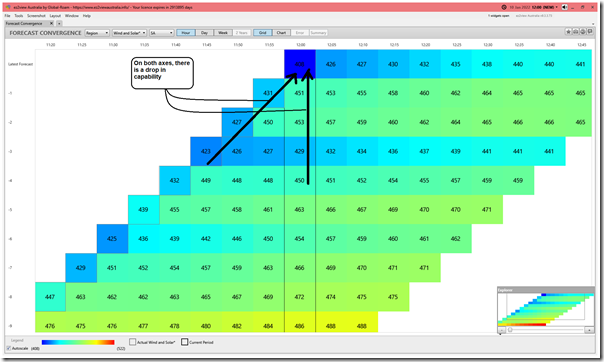Switch view to Chart
The image size is (604, 362).
click(281, 33)
